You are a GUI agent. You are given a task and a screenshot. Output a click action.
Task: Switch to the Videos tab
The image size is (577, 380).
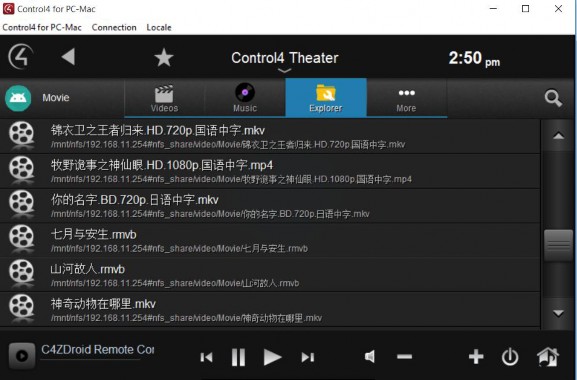[164, 98]
